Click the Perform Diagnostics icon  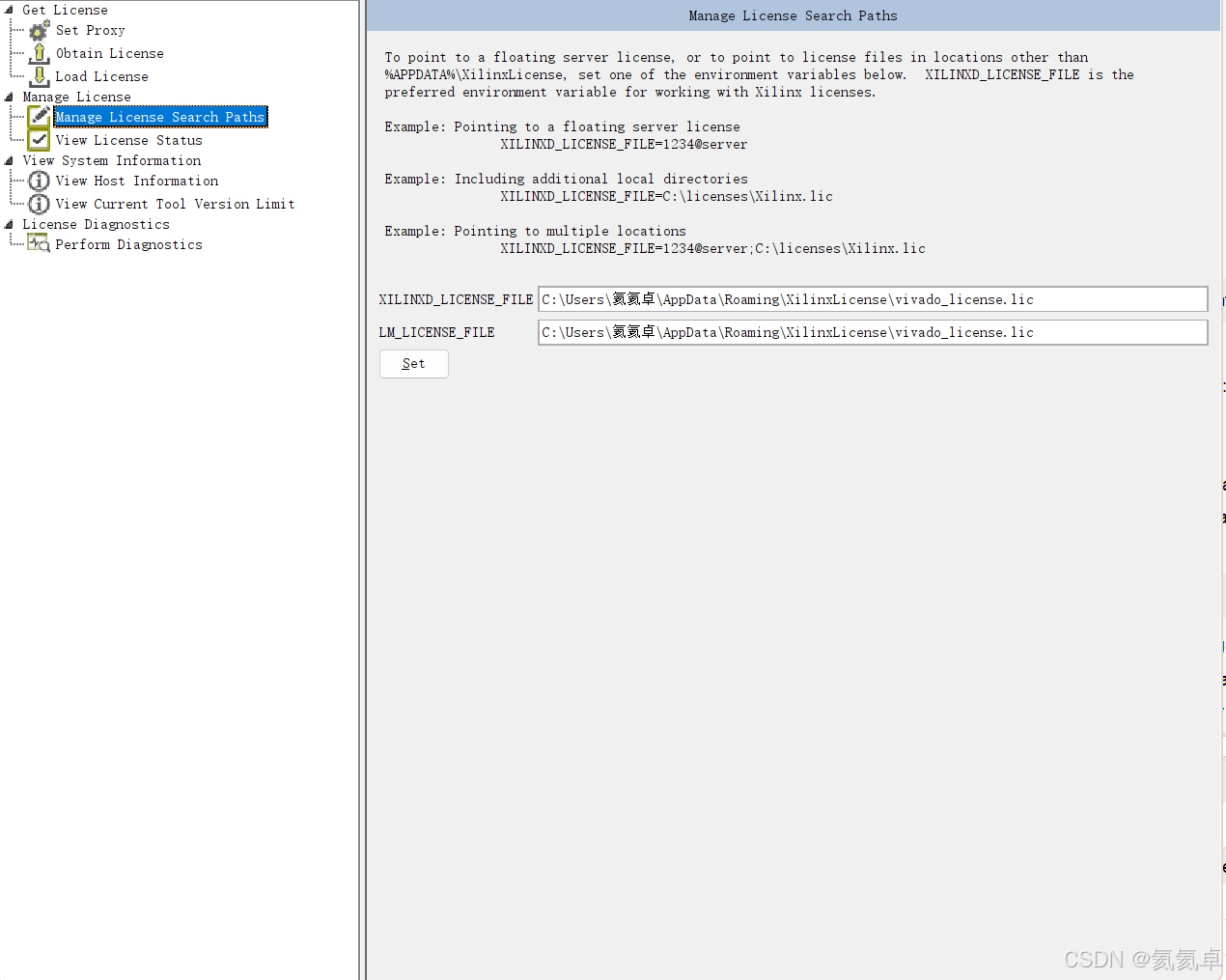click(39, 244)
